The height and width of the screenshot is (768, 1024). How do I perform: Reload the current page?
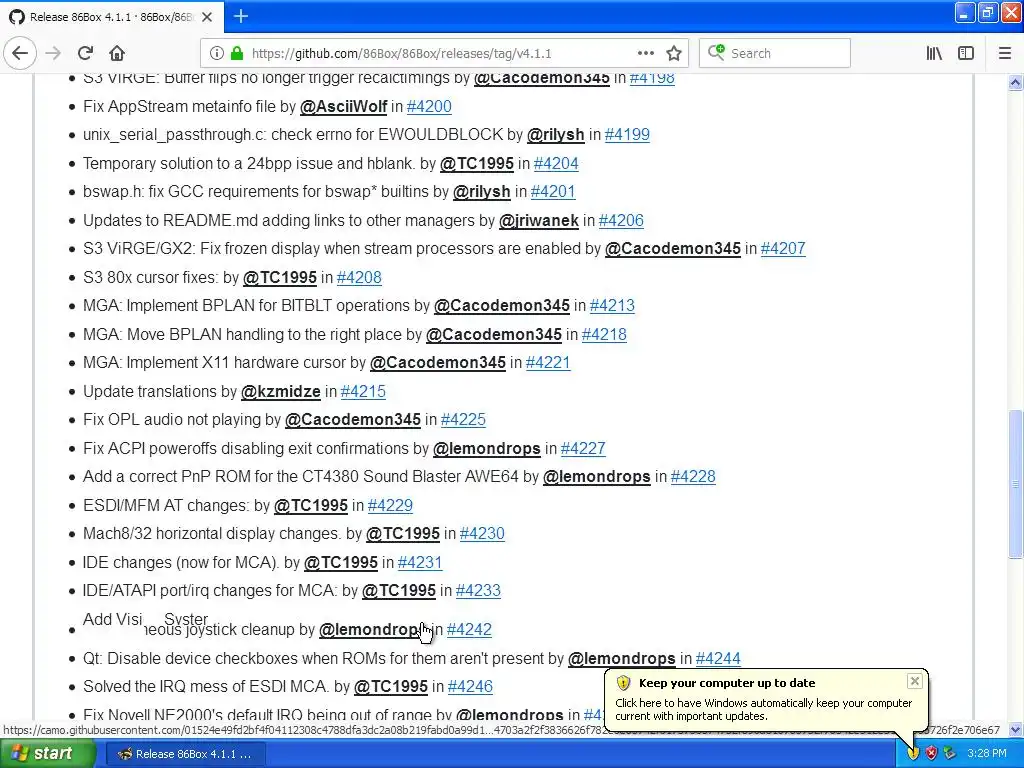(x=85, y=53)
